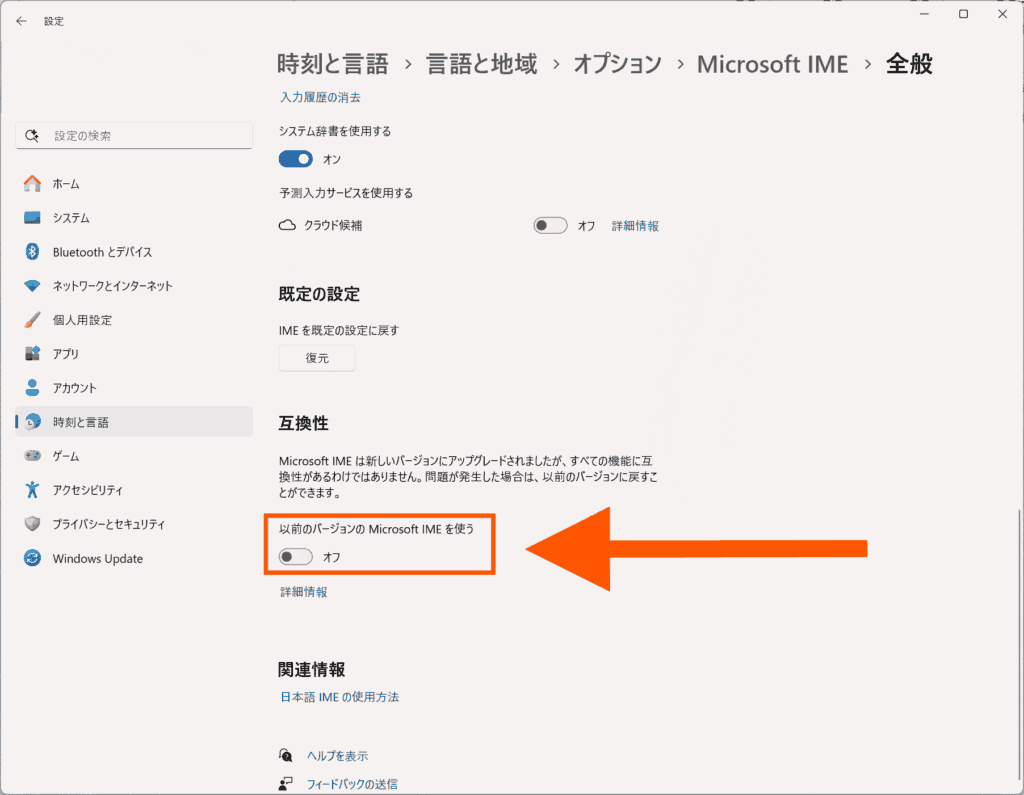Viewport: 1024px width, 795px height.
Task: Click the 関連情報 heading
Action: coord(312,669)
